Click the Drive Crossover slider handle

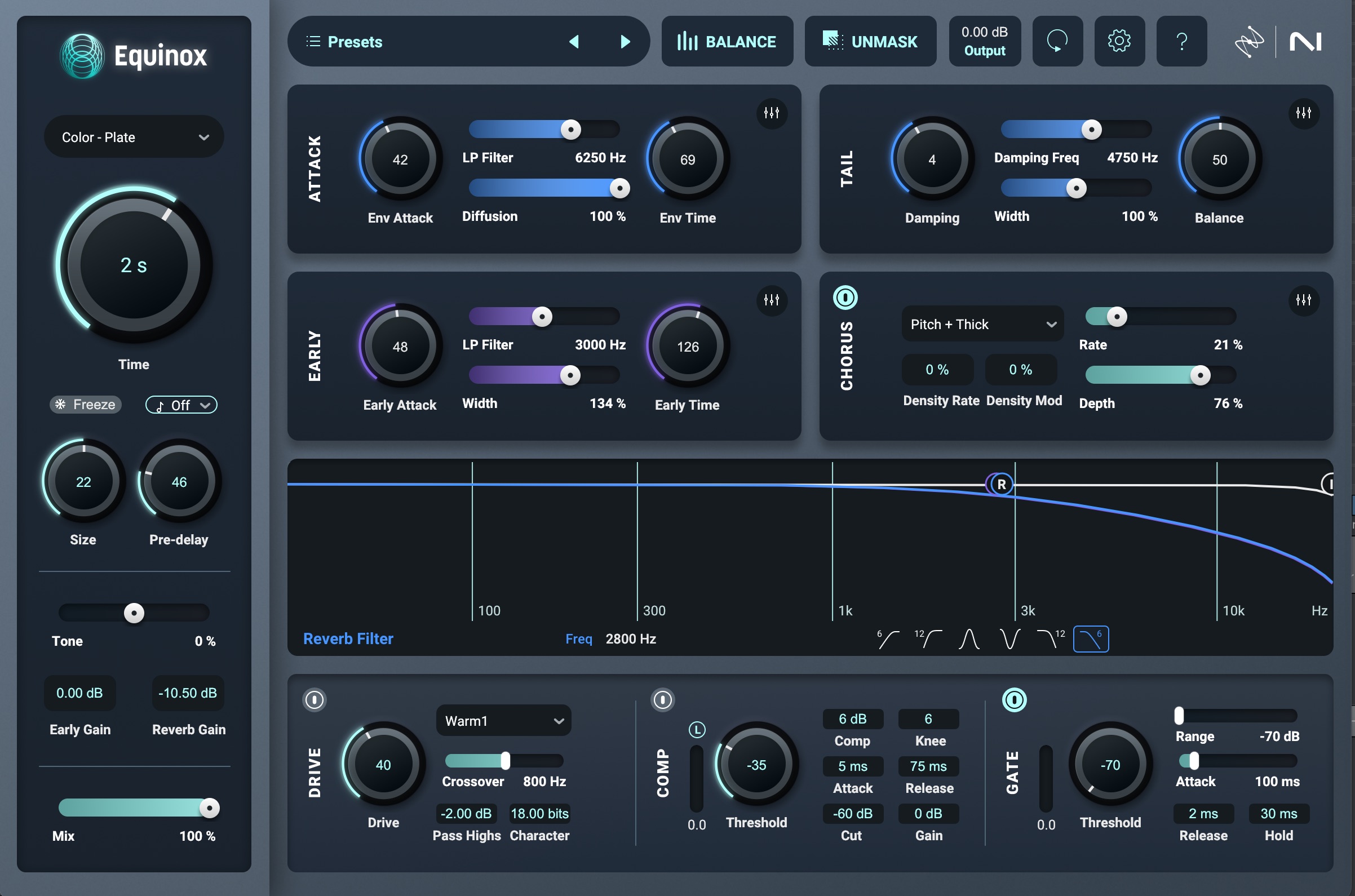505,761
